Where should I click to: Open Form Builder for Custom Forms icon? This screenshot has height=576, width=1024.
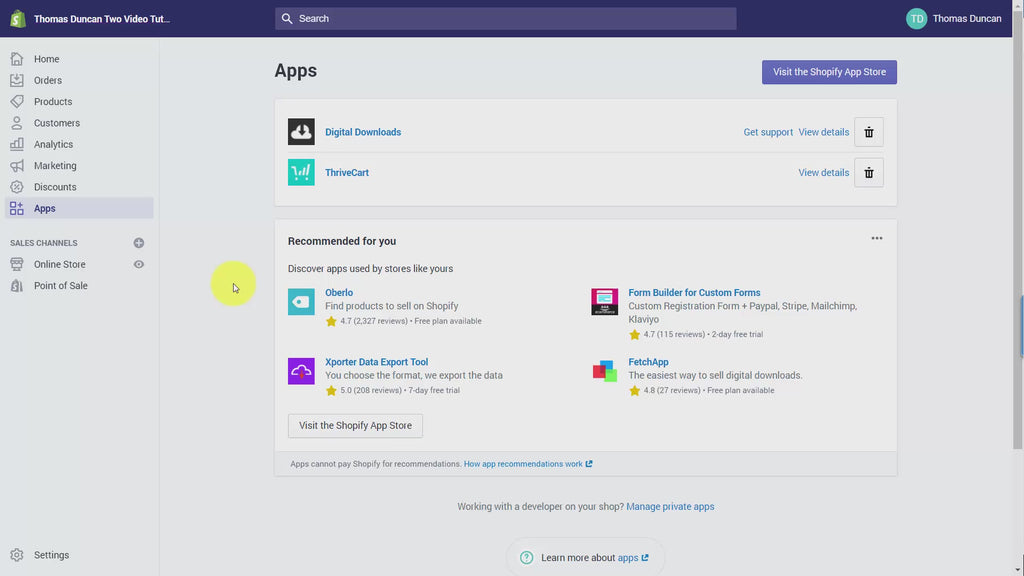[x=605, y=302]
